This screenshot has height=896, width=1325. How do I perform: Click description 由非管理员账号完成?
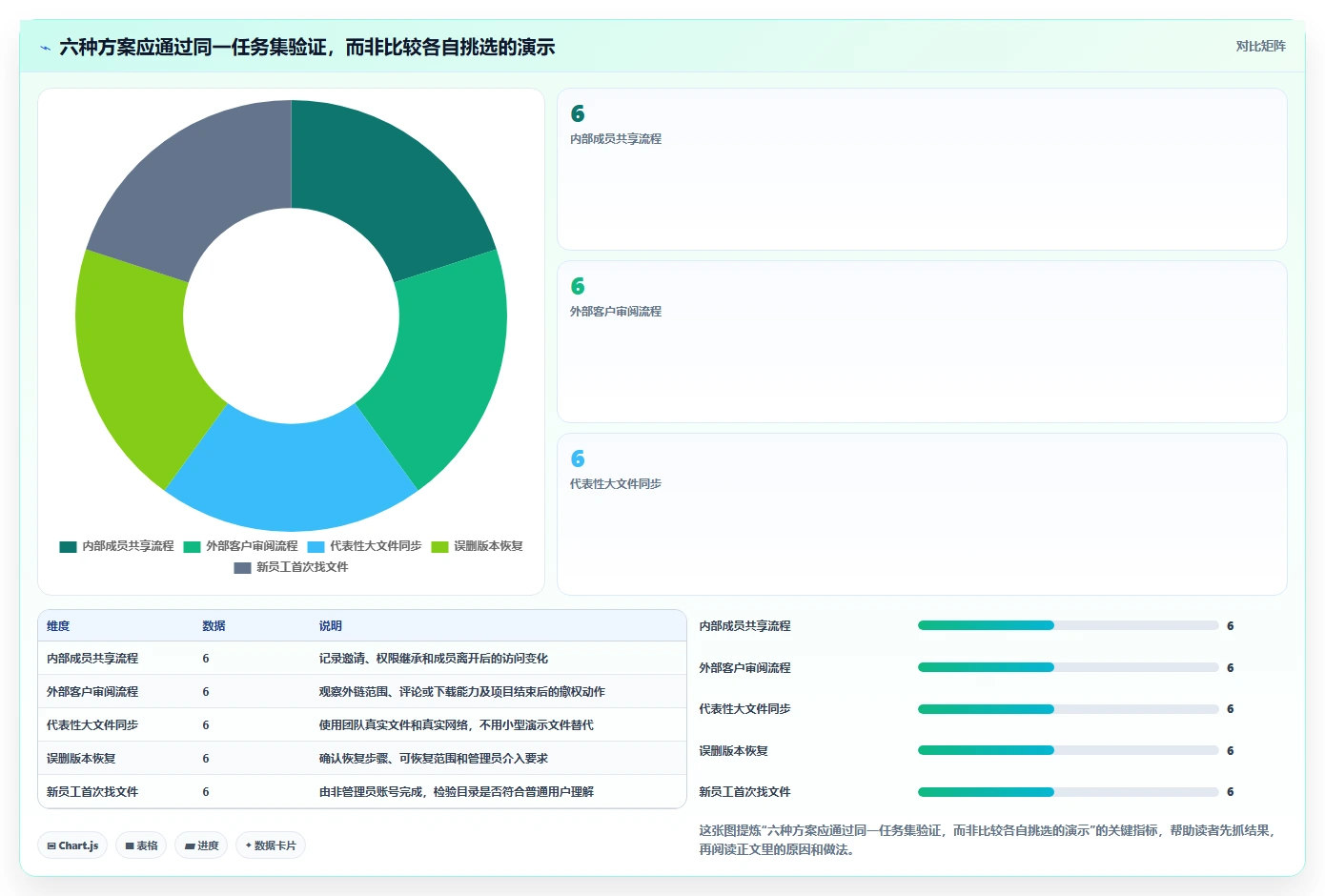tap(371, 792)
